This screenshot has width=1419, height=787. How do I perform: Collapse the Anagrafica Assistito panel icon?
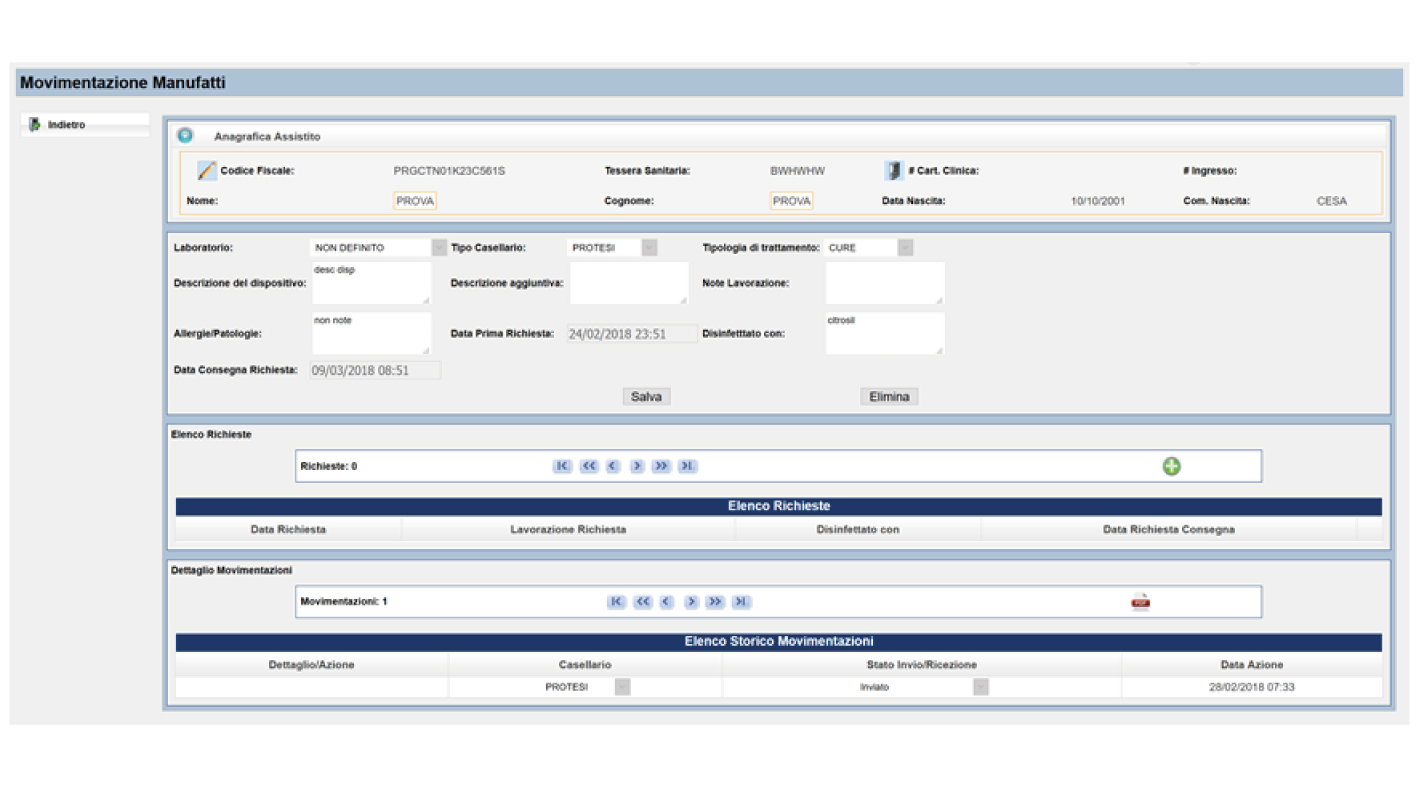185,136
